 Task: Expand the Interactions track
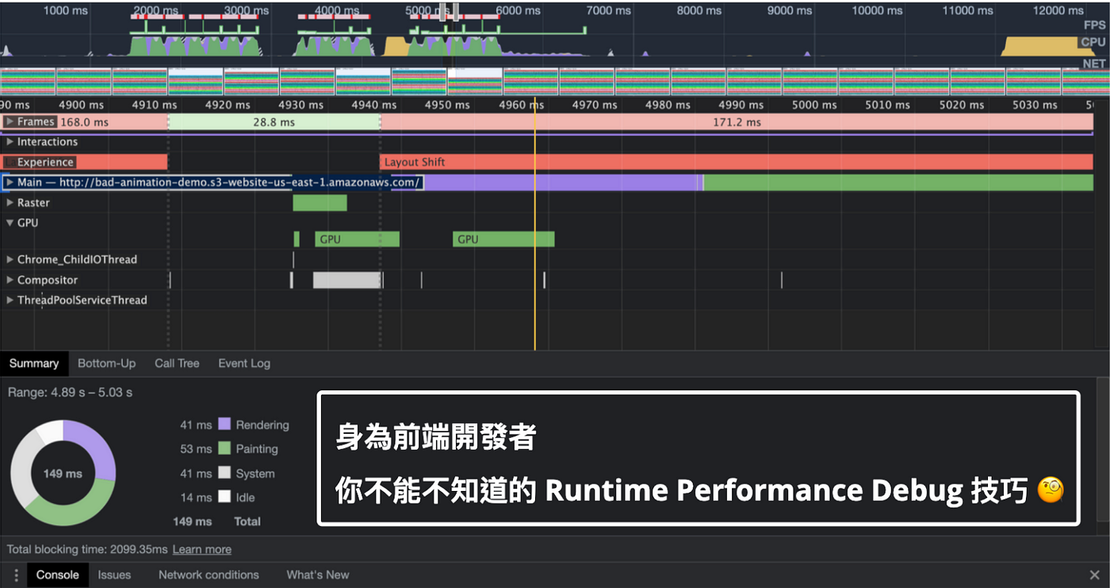10,142
